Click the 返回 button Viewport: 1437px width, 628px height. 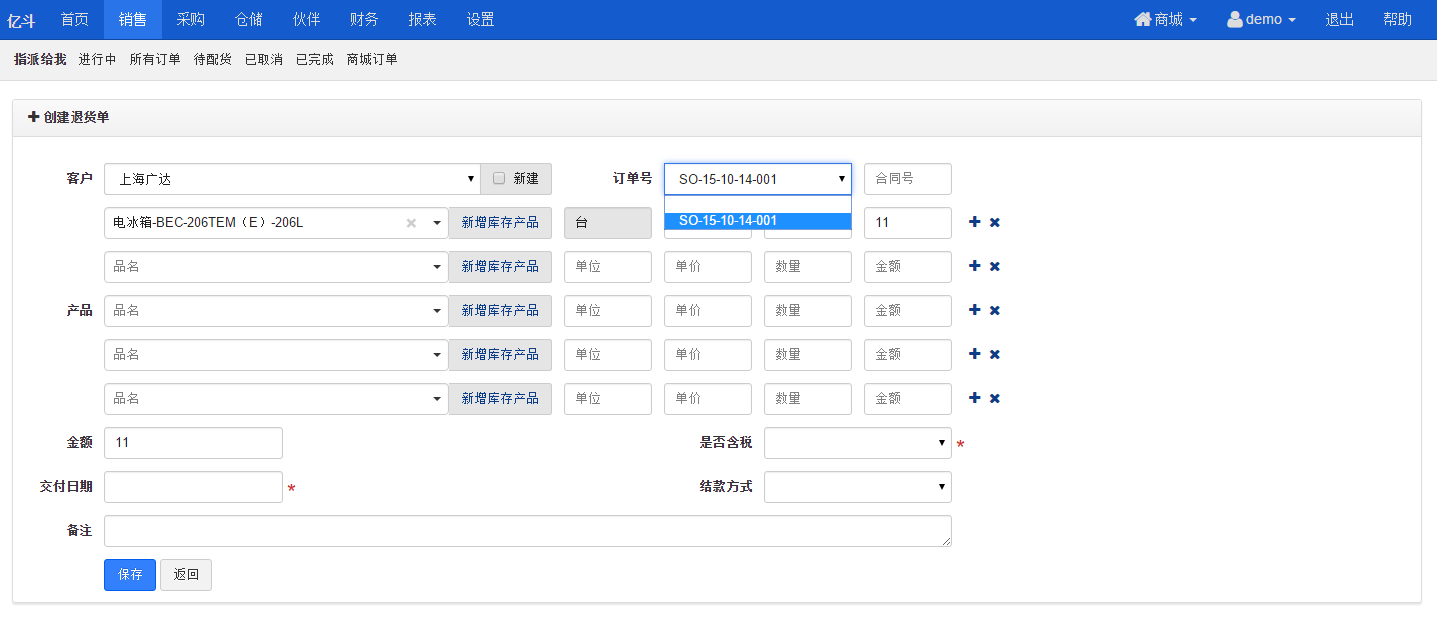pyautogui.click(x=186, y=575)
